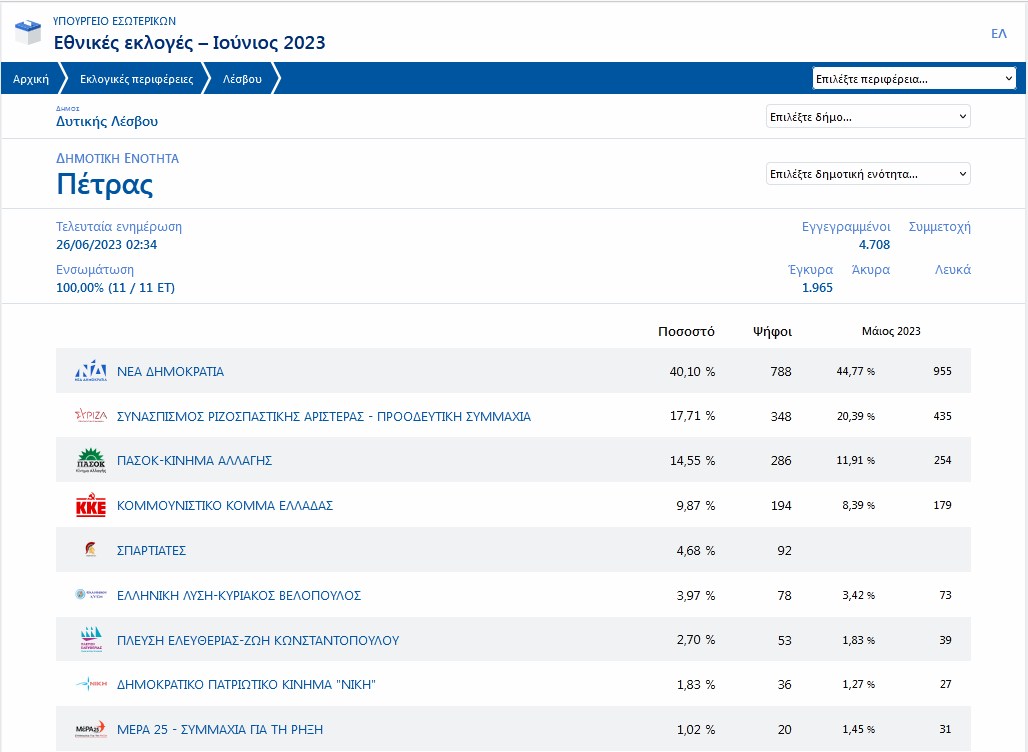Switch language using the ΕΛ link
1028x752 pixels.
coord(998,34)
